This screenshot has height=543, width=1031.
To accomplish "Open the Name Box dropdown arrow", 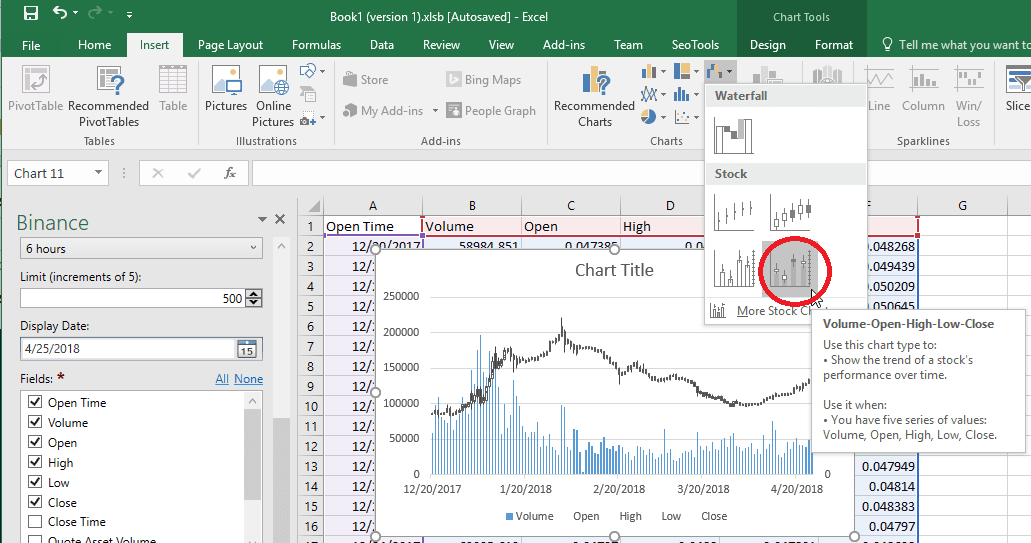I will (x=98, y=173).
